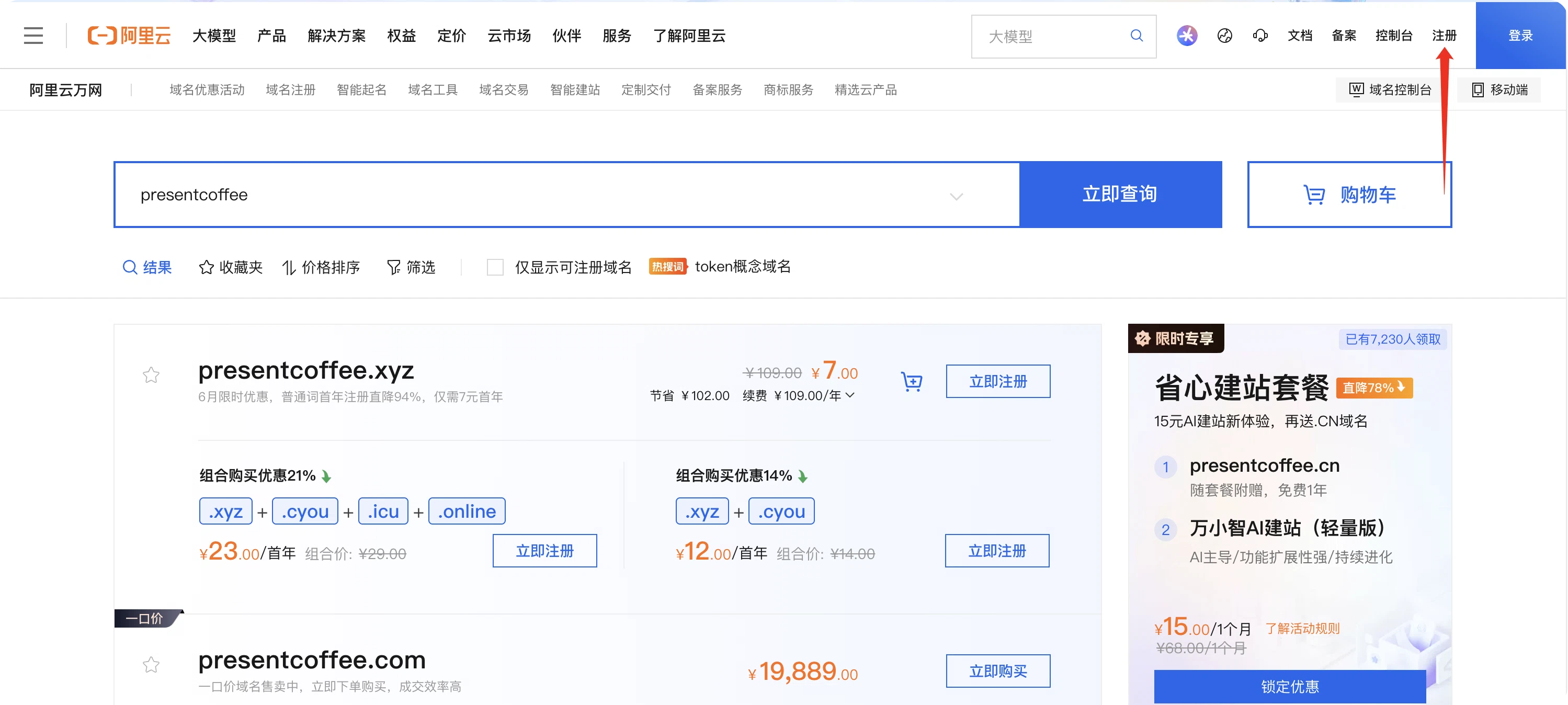The image size is (1568, 705).
Task: Select .cyou tag in 14% combo
Action: coord(781,511)
